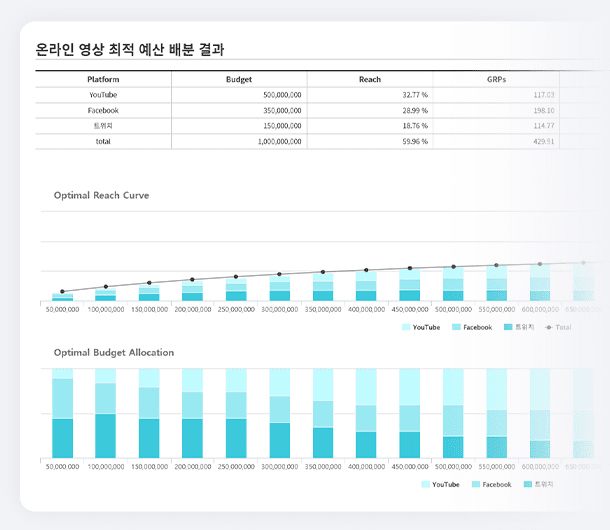Screen dimensions: 610x530
Task: Select the Platform column header
Action: pyautogui.click(x=103, y=79)
